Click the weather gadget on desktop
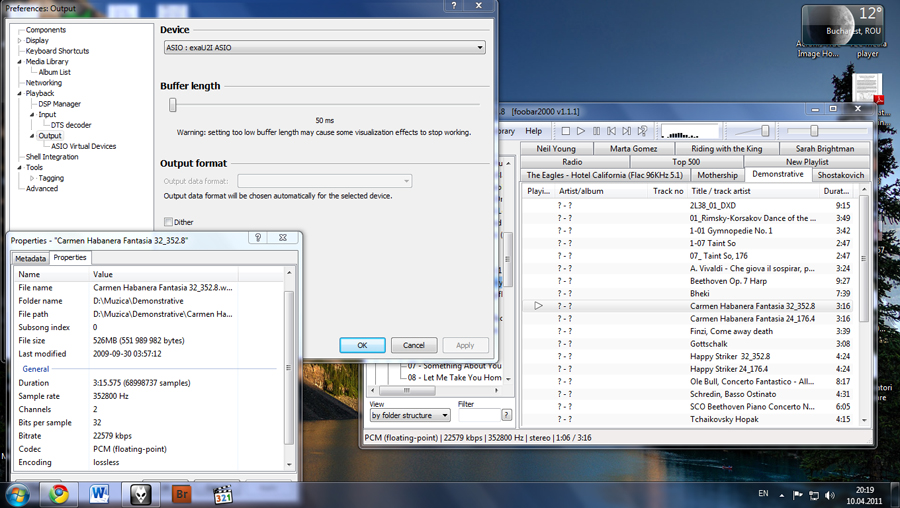 841,26
